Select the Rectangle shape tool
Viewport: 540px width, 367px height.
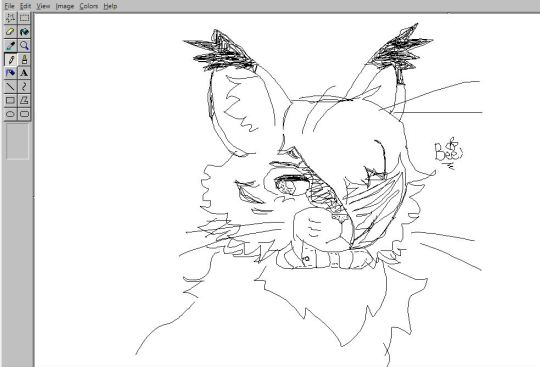[10, 101]
